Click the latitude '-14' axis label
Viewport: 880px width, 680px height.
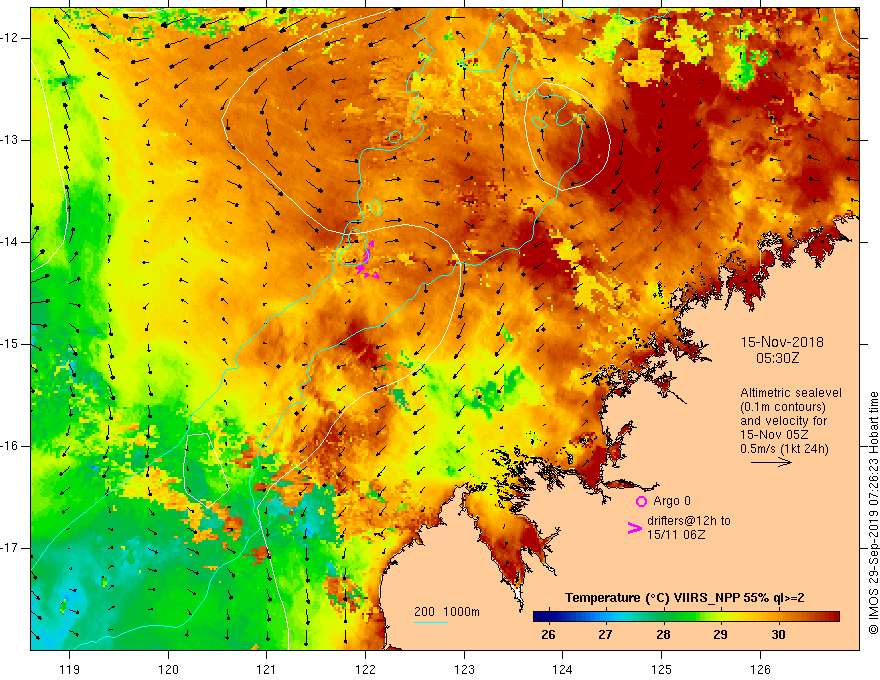point(10,242)
